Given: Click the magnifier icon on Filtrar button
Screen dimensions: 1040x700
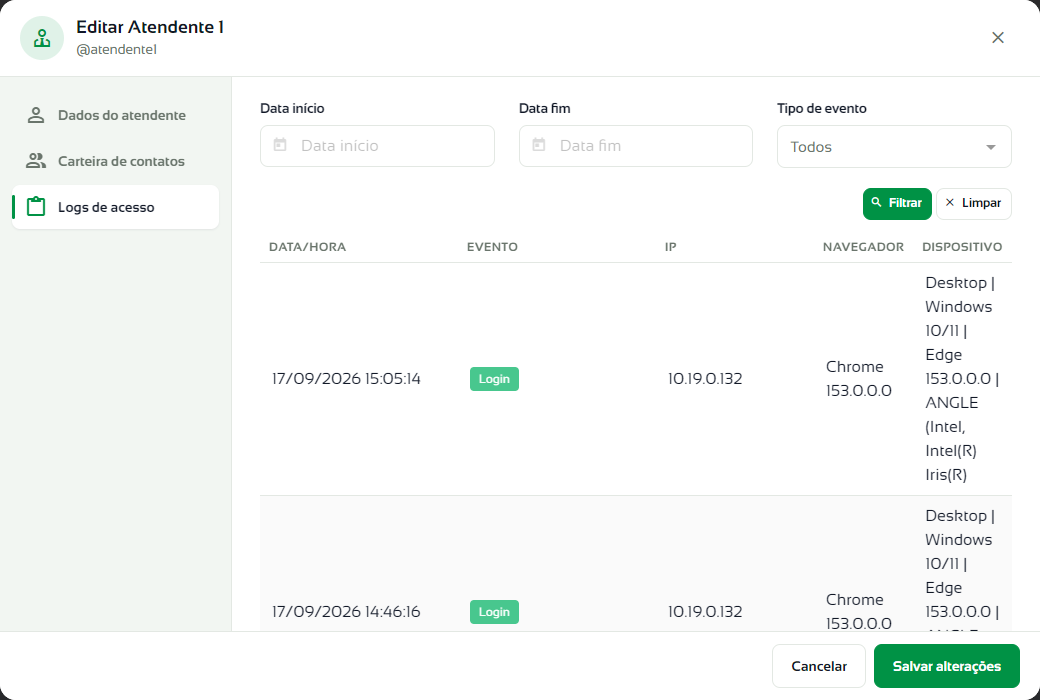Looking at the screenshot, I should point(876,202).
